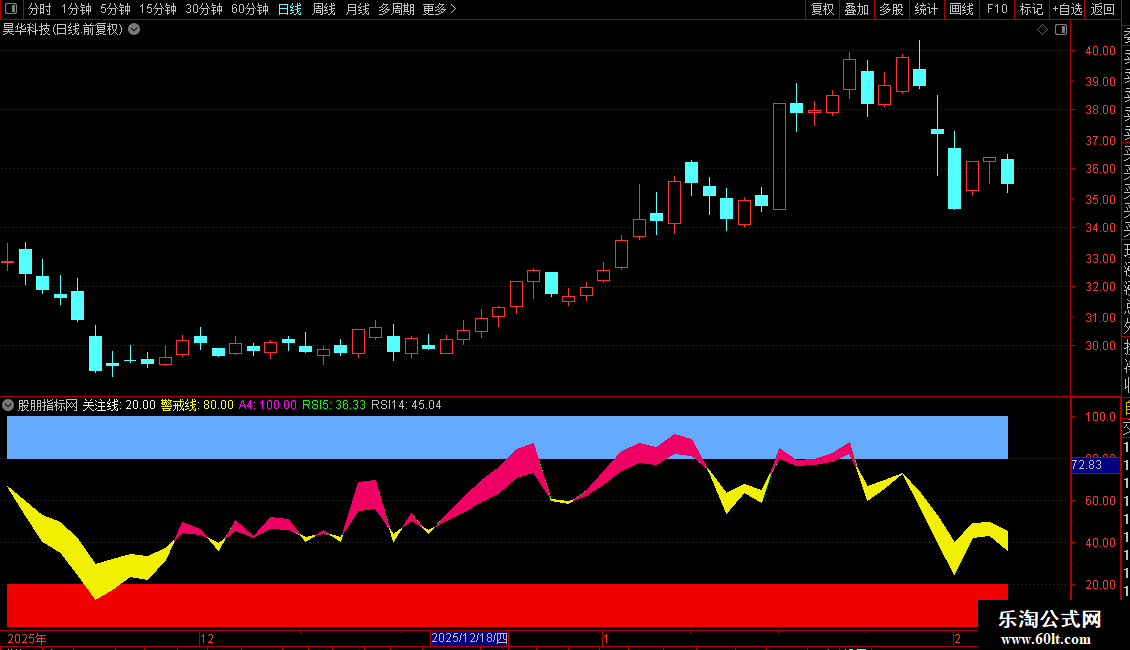
Task: Click the 多股 multi-stock button
Action: point(891,9)
